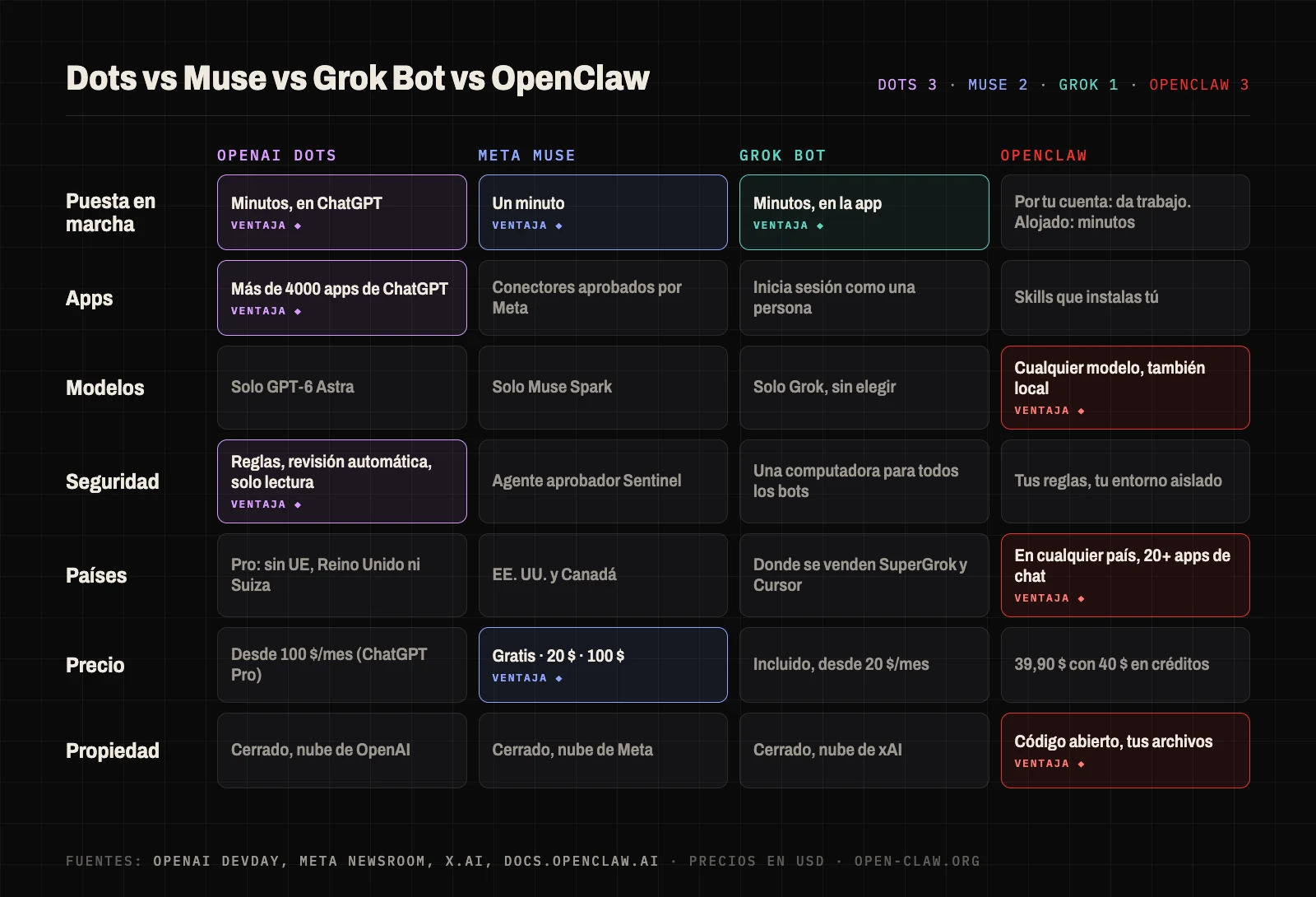Click the 'Cerrado, nube de OpenAI' cell
1316x897 pixels.
(x=342, y=751)
